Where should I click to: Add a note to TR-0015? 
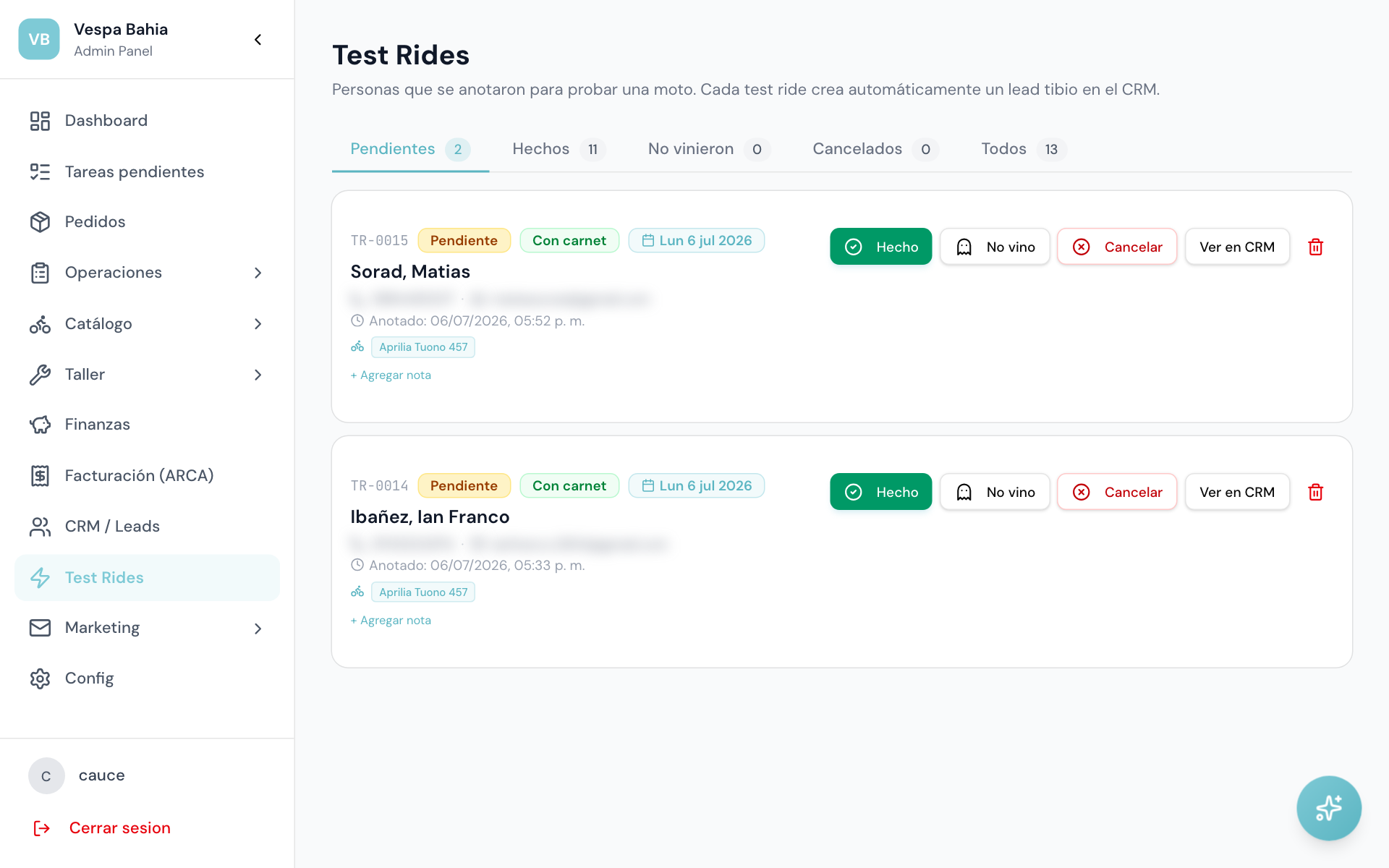pyautogui.click(x=391, y=375)
